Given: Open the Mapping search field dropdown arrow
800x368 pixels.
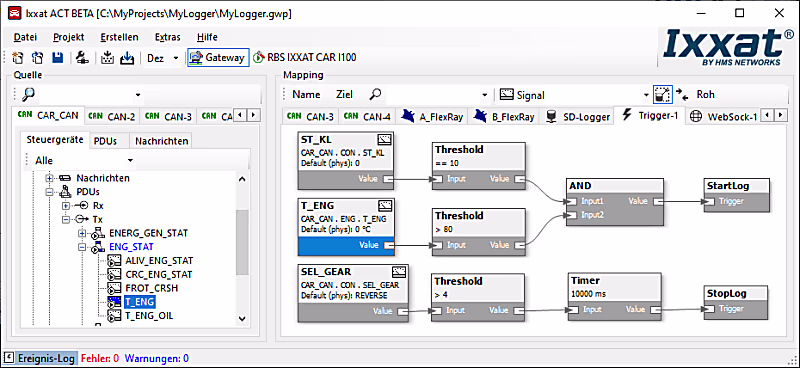Looking at the screenshot, I should pyautogui.click(x=485, y=95).
